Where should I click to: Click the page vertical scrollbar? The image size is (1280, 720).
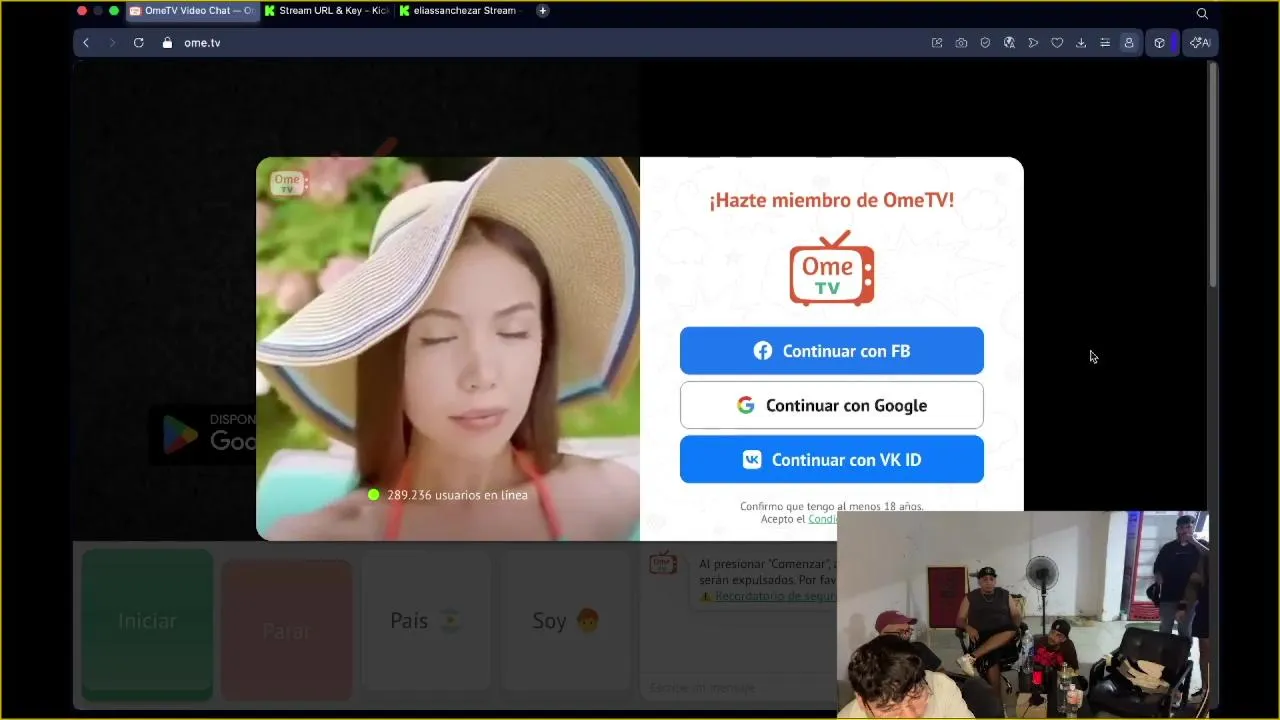pyautogui.click(x=1213, y=176)
